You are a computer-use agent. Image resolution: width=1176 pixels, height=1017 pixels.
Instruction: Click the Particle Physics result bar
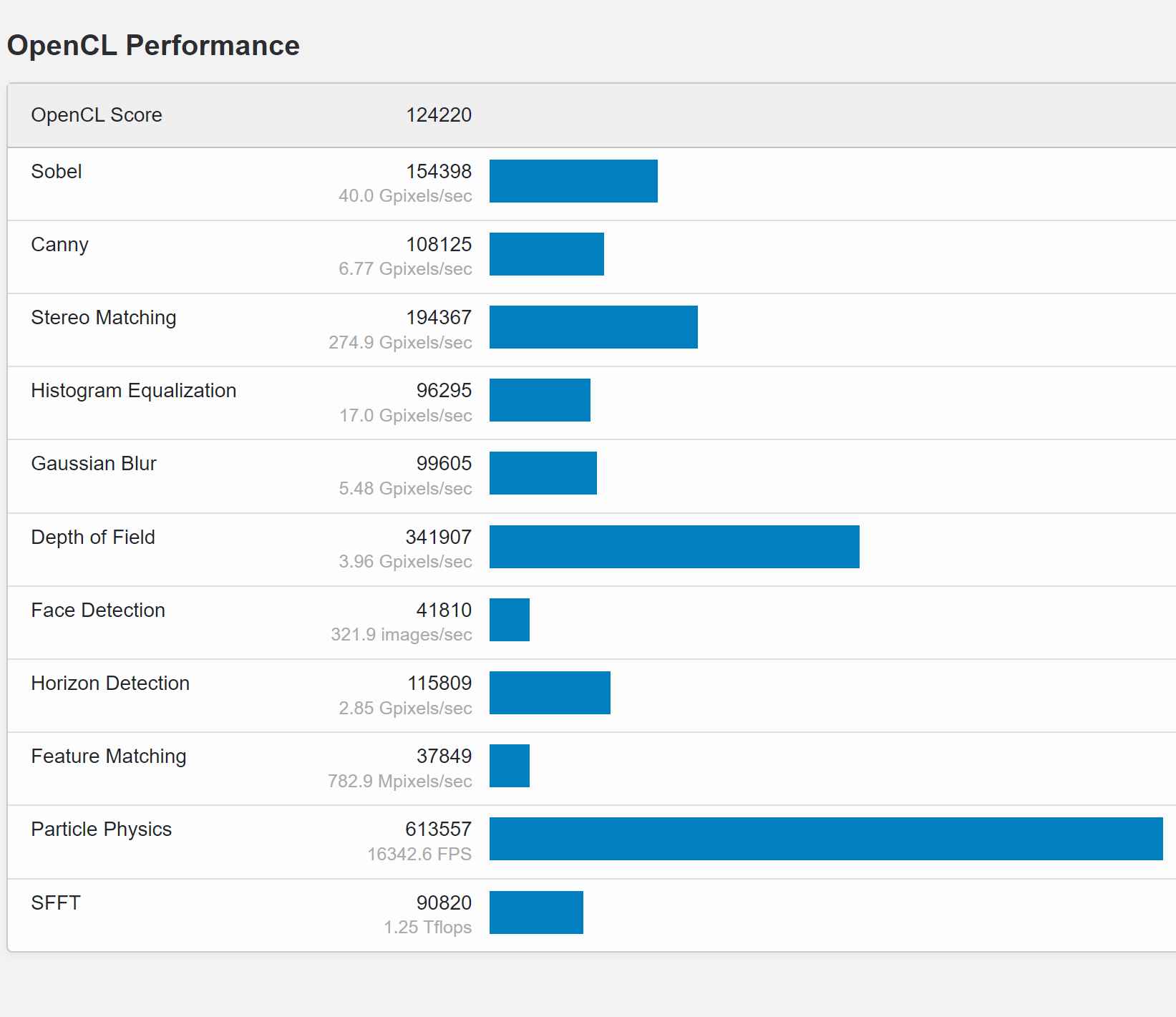tap(826, 839)
